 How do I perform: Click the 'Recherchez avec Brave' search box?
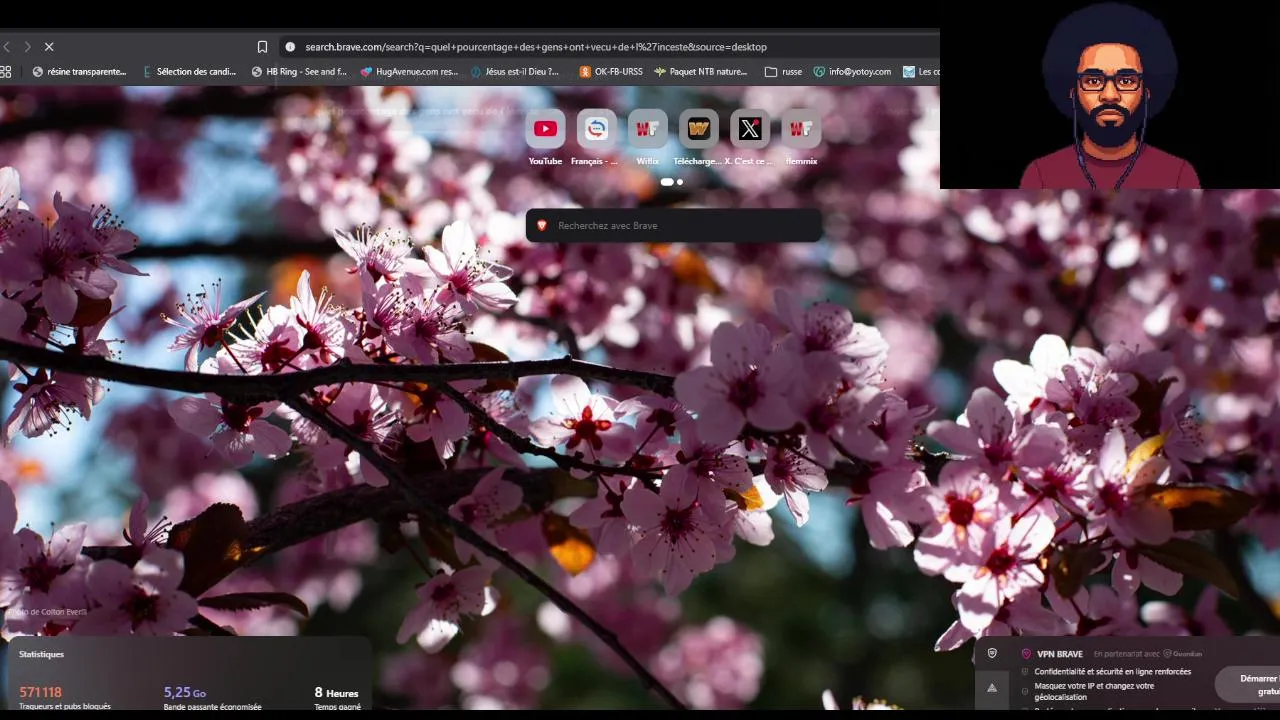(674, 226)
